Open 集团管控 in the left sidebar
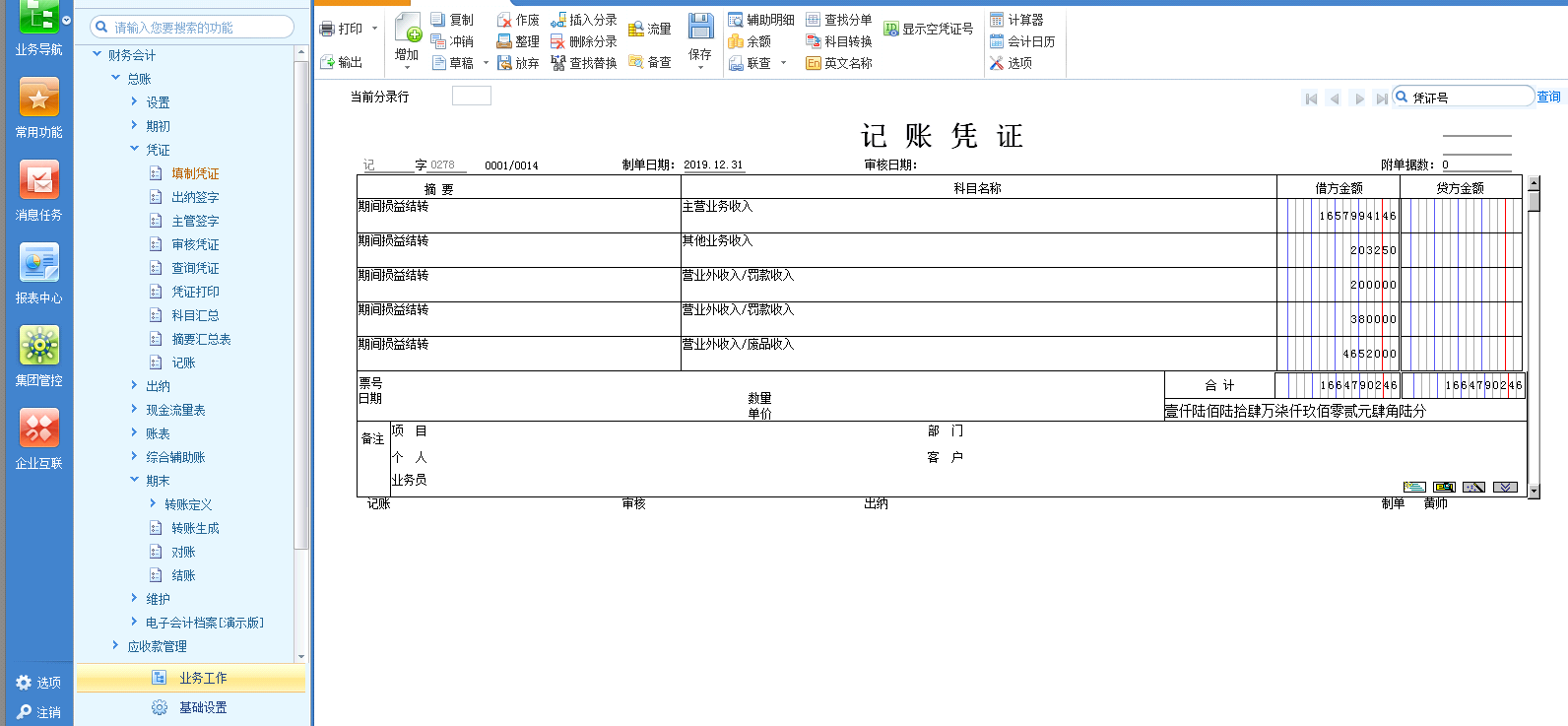1568x726 pixels. [38, 356]
